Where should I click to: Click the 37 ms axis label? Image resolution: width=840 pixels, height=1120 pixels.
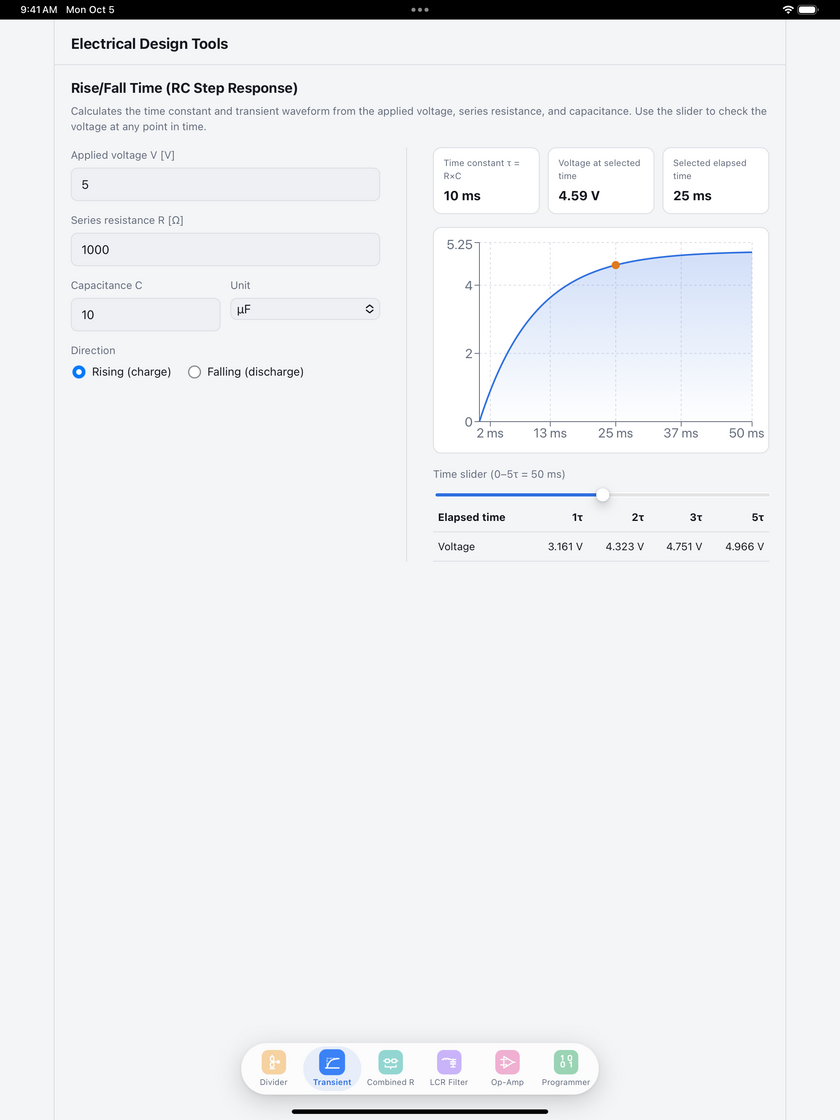[x=681, y=433]
